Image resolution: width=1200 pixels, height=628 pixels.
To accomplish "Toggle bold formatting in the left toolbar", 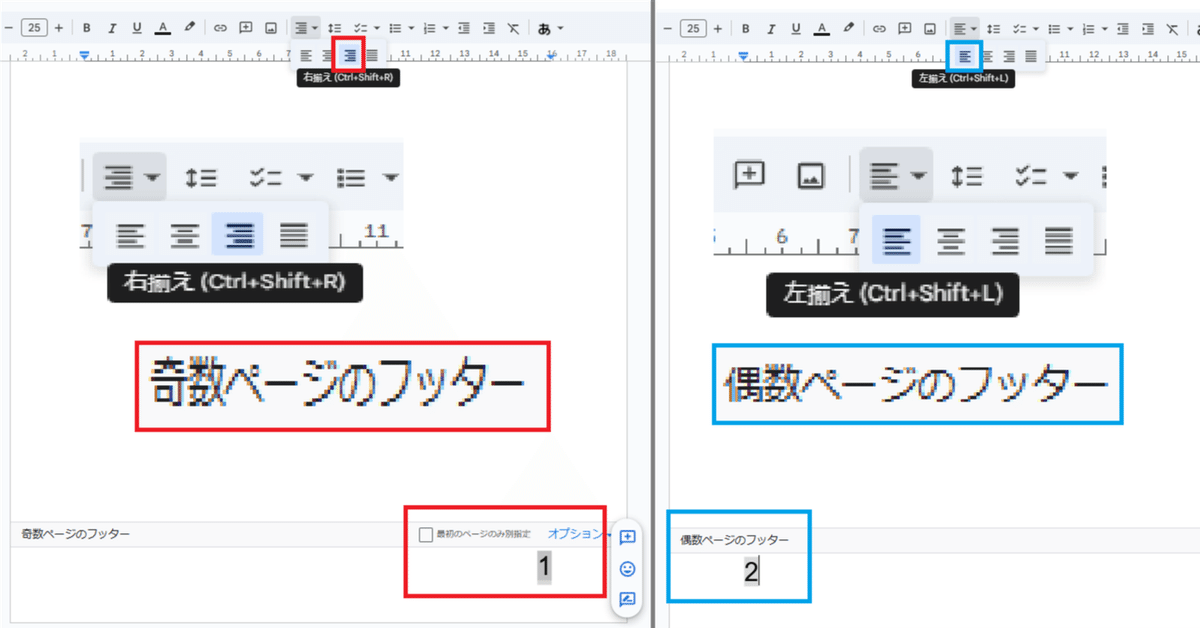I will [88, 27].
